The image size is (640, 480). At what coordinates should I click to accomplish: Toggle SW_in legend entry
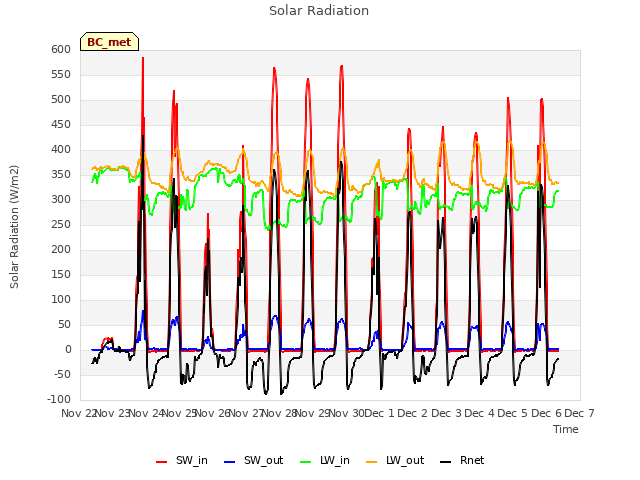click(x=182, y=460)
